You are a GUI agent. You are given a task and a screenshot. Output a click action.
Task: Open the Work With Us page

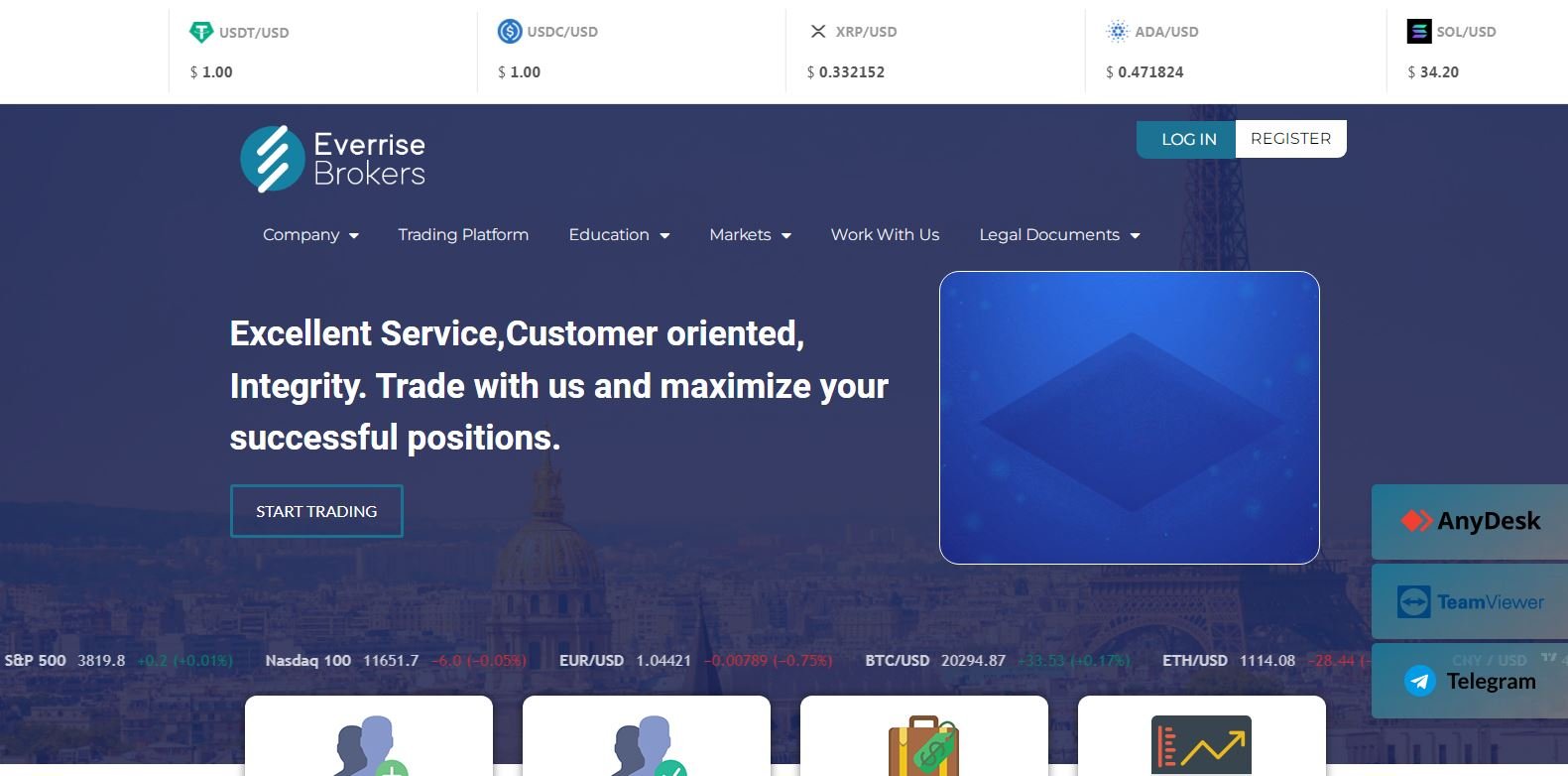coord(885,235)
